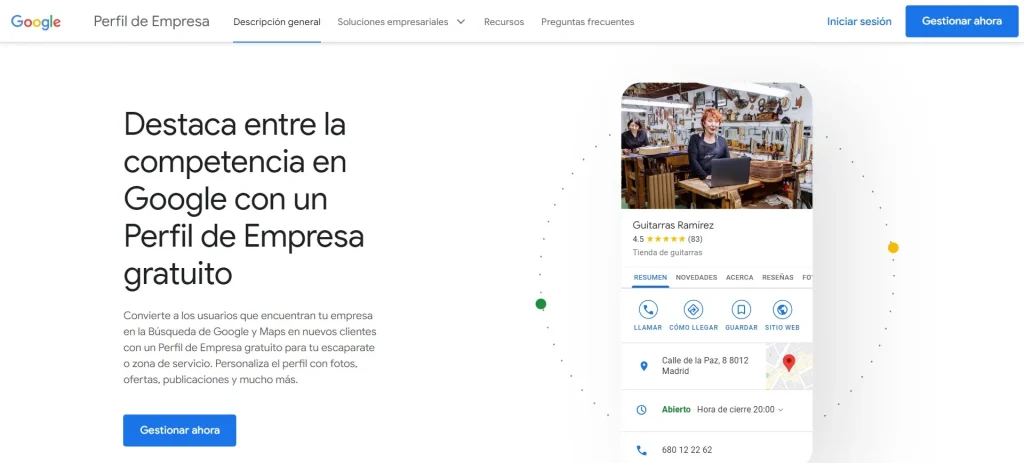Click the Tienda de guitarras category text
1024x463 pixels.
point(667,252)
